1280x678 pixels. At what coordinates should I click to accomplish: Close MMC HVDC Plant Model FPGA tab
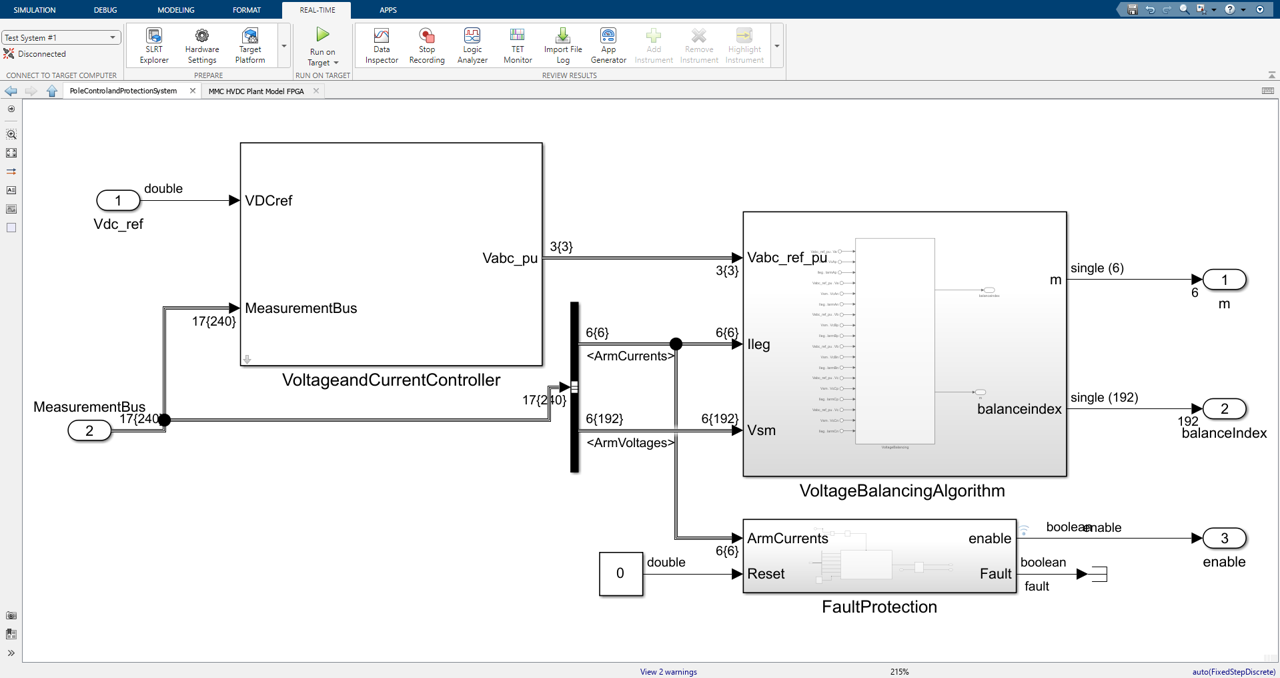(316, 91)
